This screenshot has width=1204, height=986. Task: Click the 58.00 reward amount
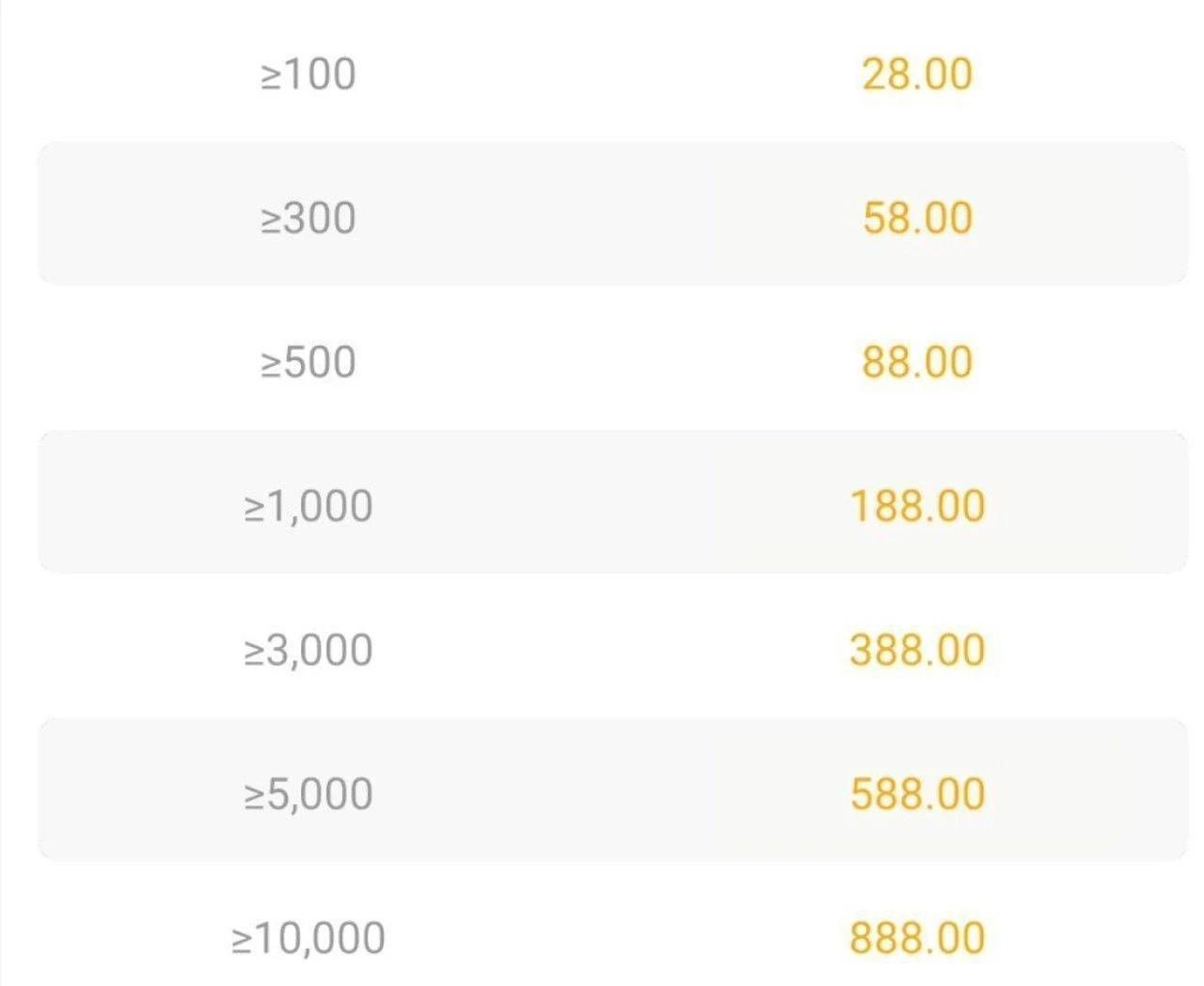pos(917,218)
